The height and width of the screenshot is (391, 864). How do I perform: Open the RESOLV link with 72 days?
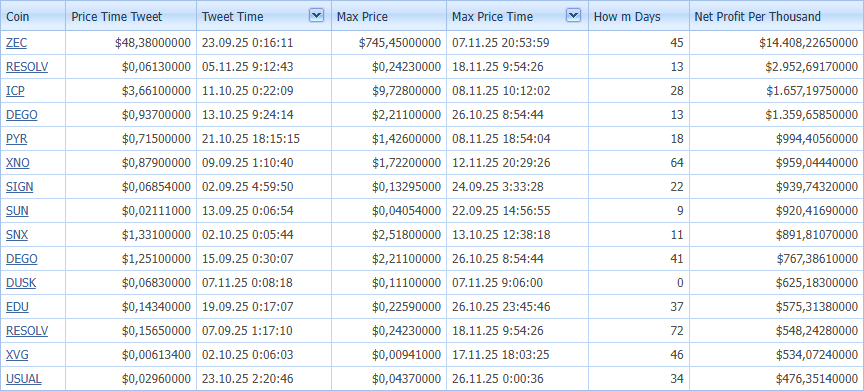(x=27, y=330)
